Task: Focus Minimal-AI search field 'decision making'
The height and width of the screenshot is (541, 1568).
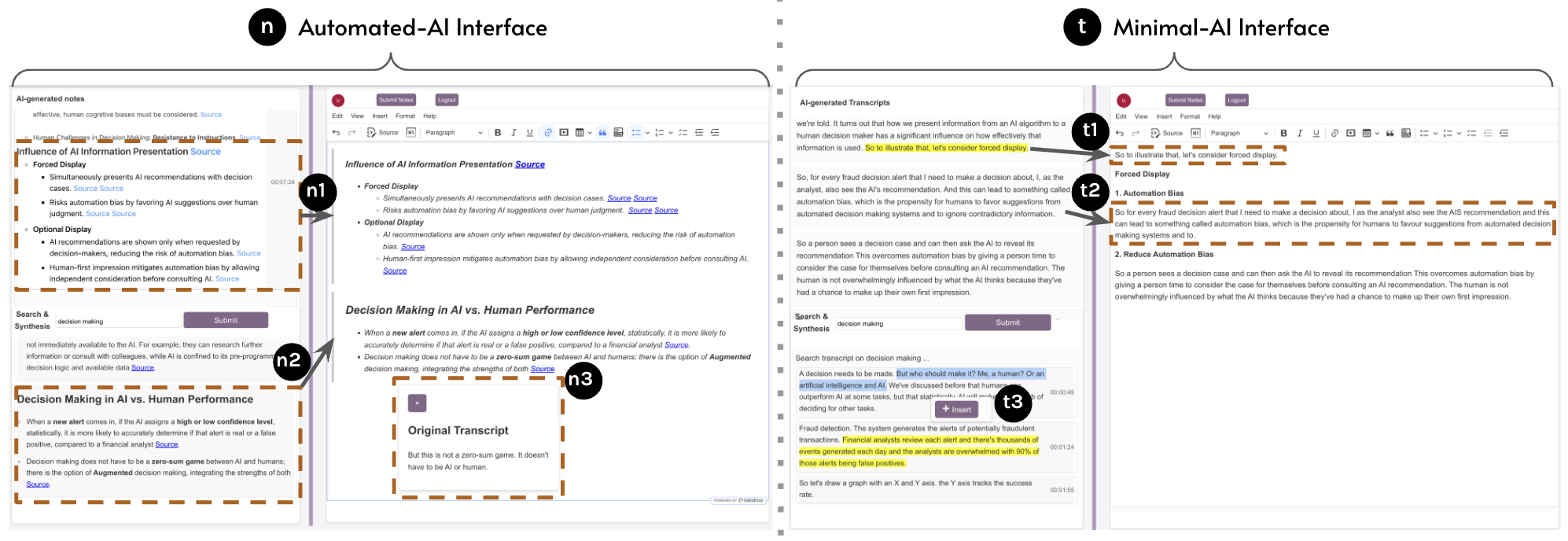Action: coord(898,323)
